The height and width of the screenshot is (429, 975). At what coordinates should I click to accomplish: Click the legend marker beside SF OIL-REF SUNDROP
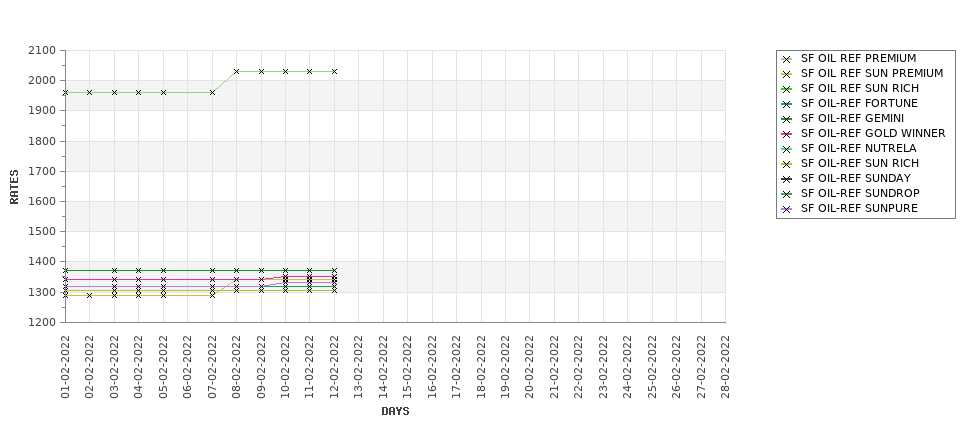coord(787,194)
